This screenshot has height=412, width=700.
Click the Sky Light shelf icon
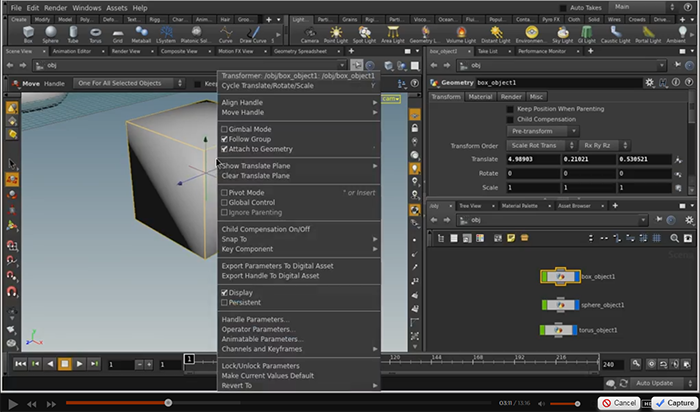tap(564, 32)
